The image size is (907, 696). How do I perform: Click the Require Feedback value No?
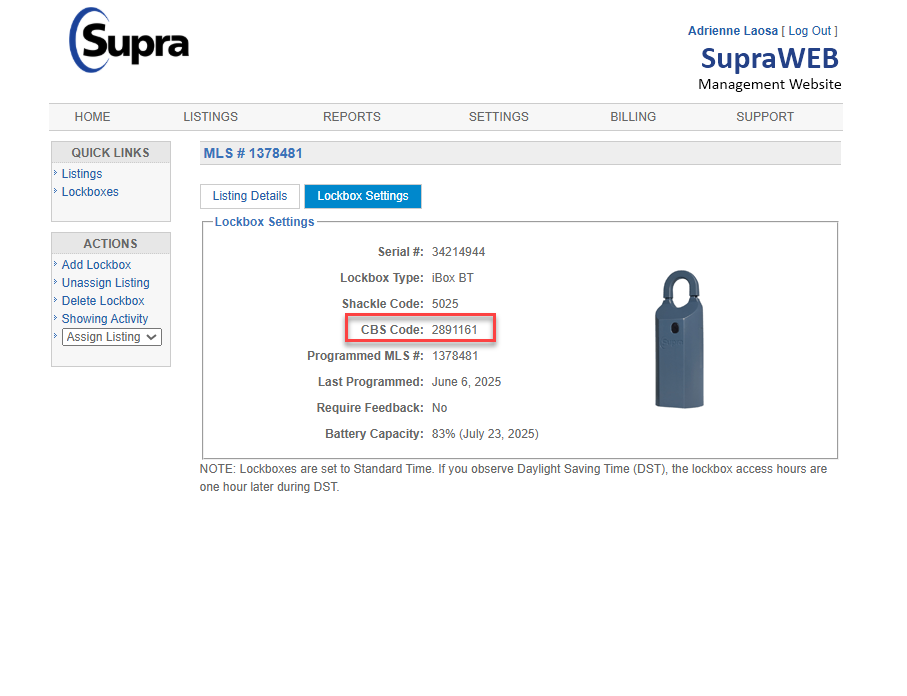click(439, 408)
